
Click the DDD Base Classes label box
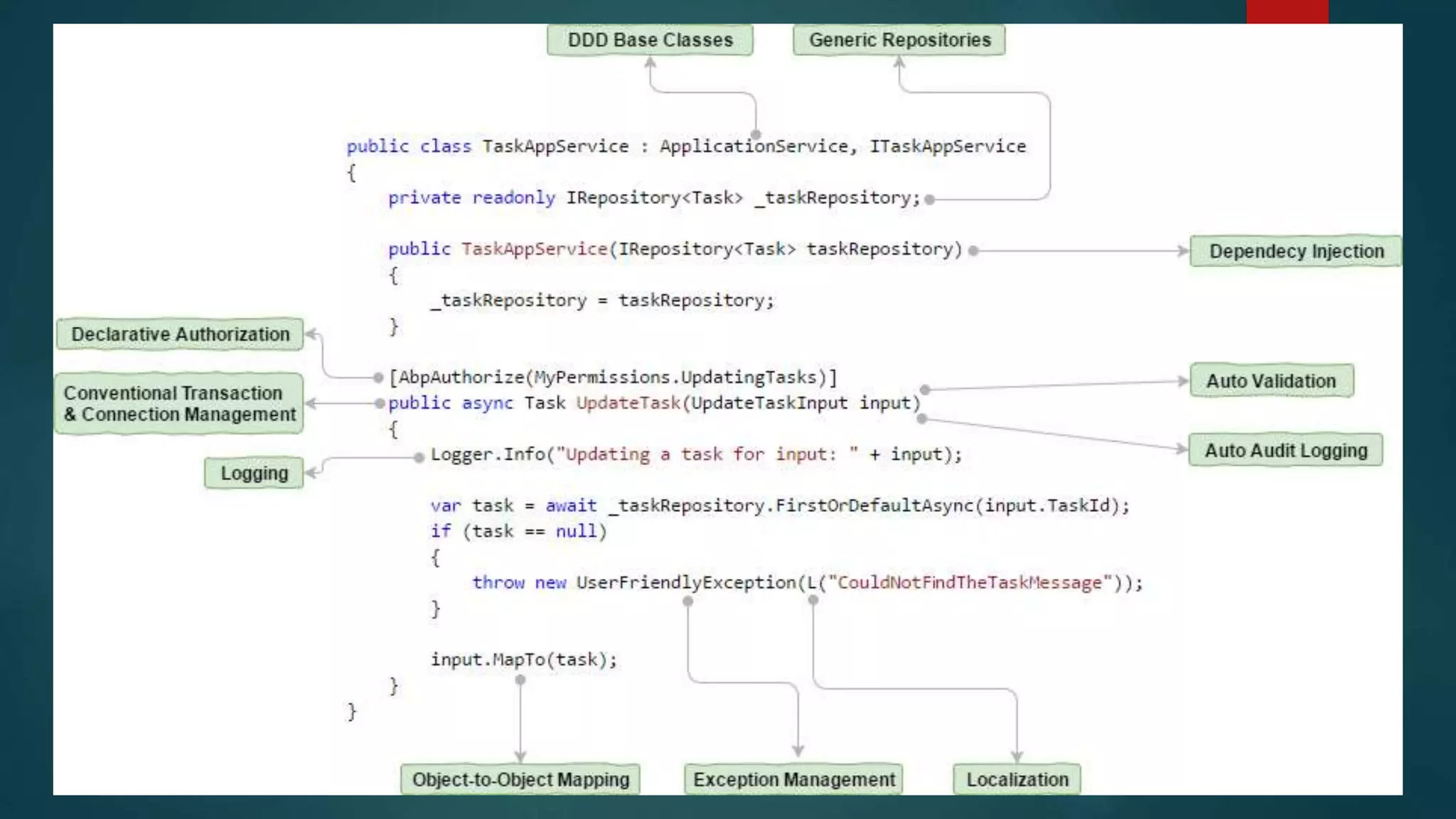point(650,40)
